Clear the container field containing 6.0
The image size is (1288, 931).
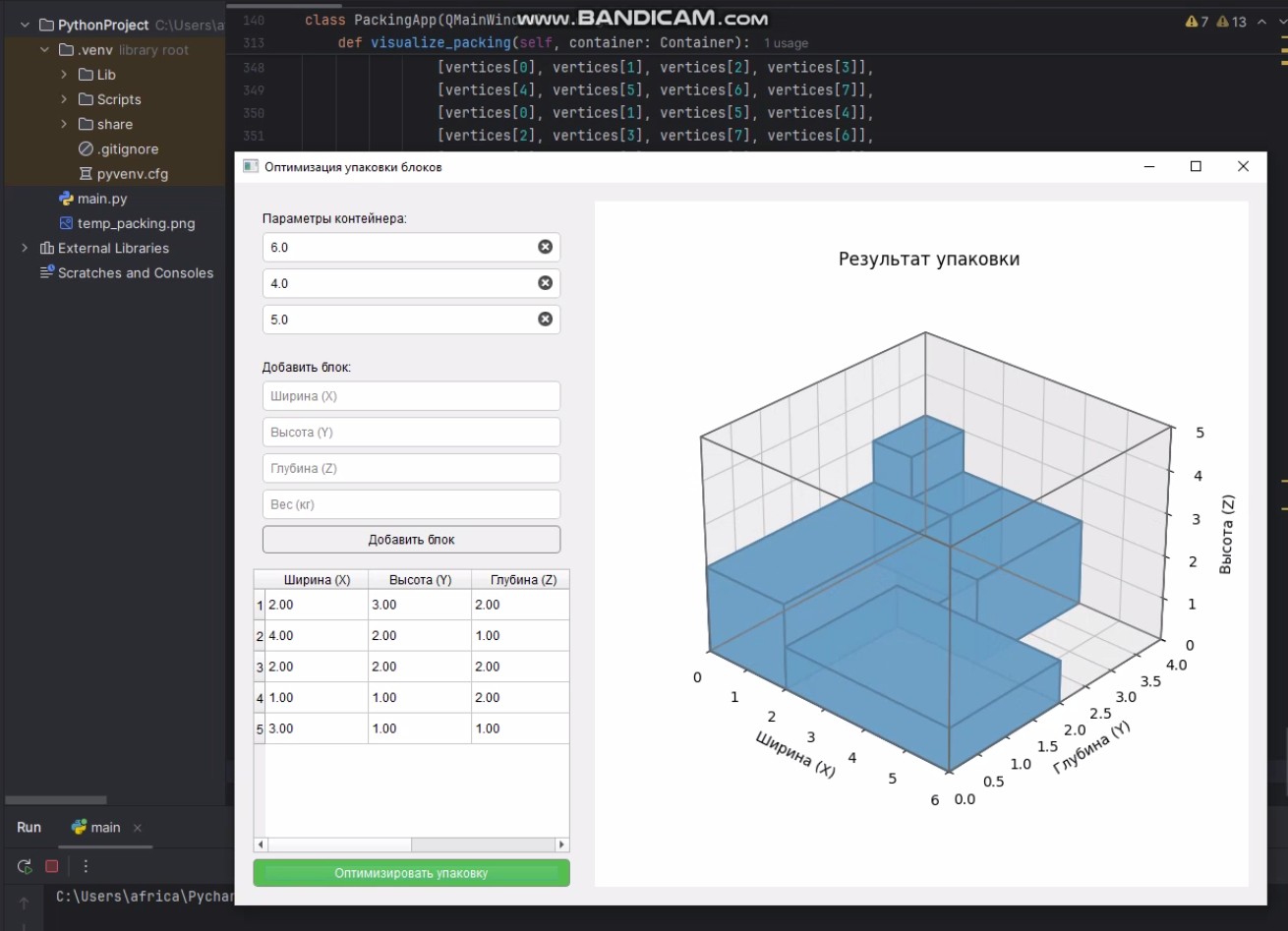pyautogui.click(x=545, y=247)
